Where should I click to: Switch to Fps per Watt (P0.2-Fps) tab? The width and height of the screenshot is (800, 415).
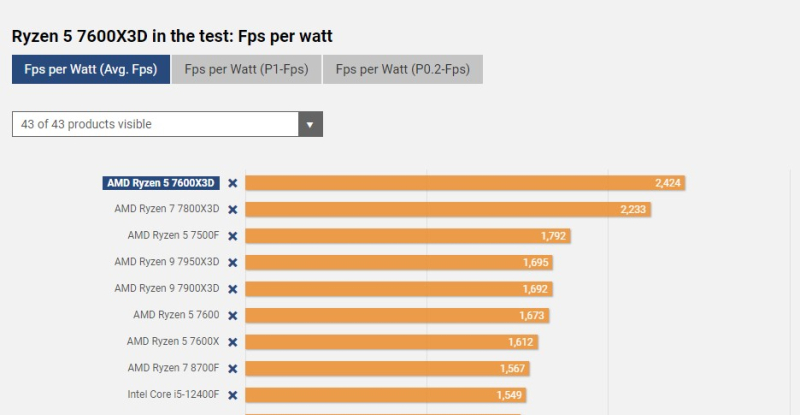(402, 70)
